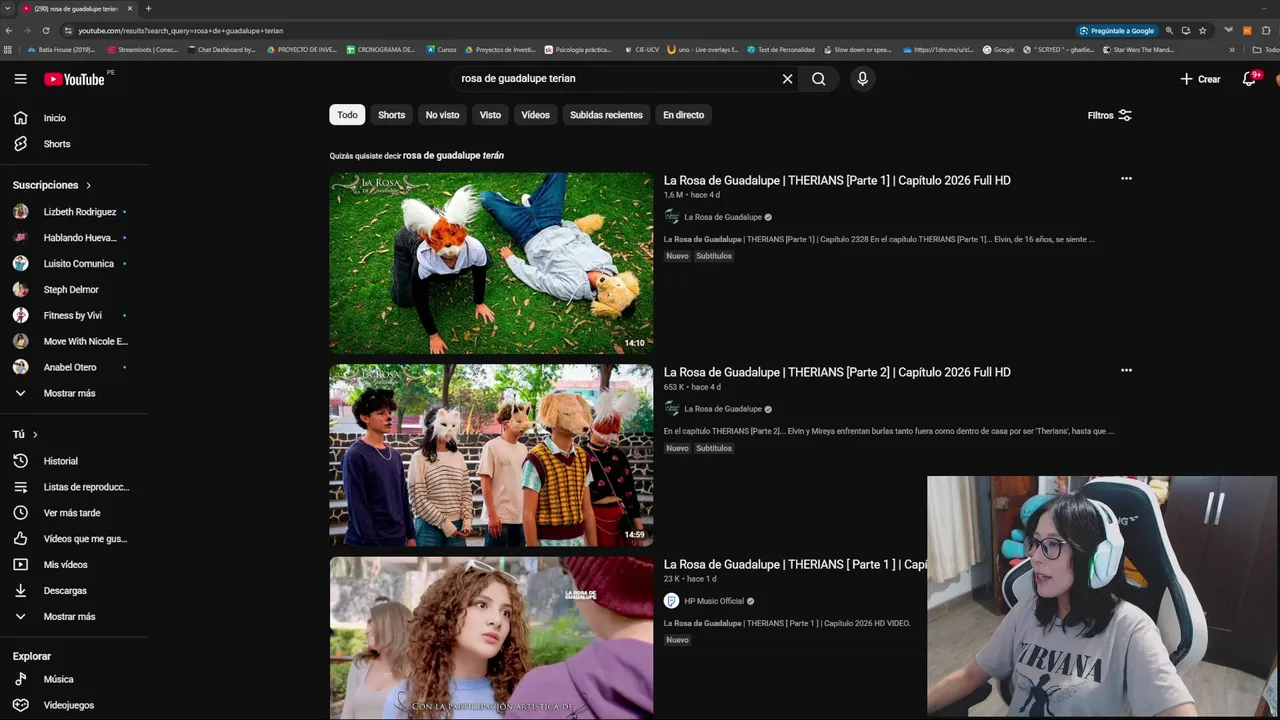
Task: Select the En directo chip
Action: pos(683,115)
